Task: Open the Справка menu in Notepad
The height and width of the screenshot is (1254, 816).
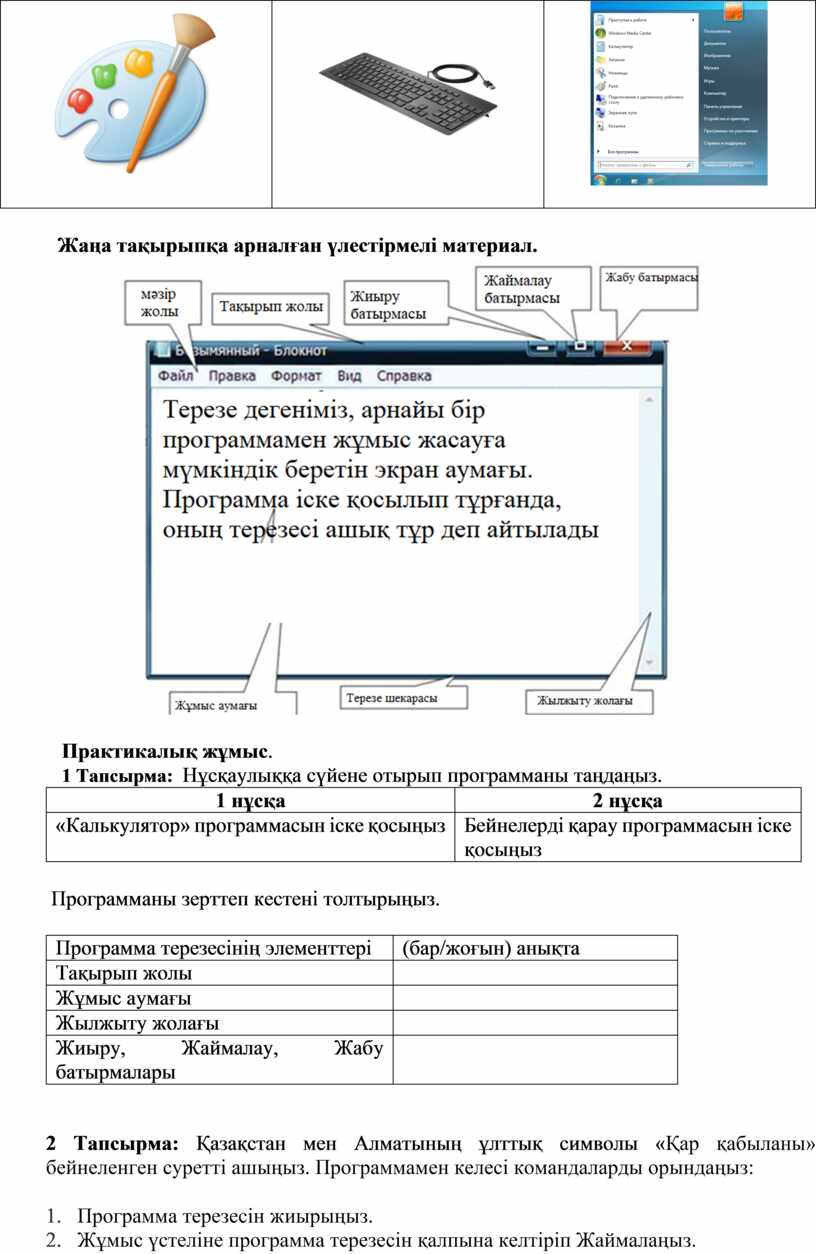Action: point(404,376)
